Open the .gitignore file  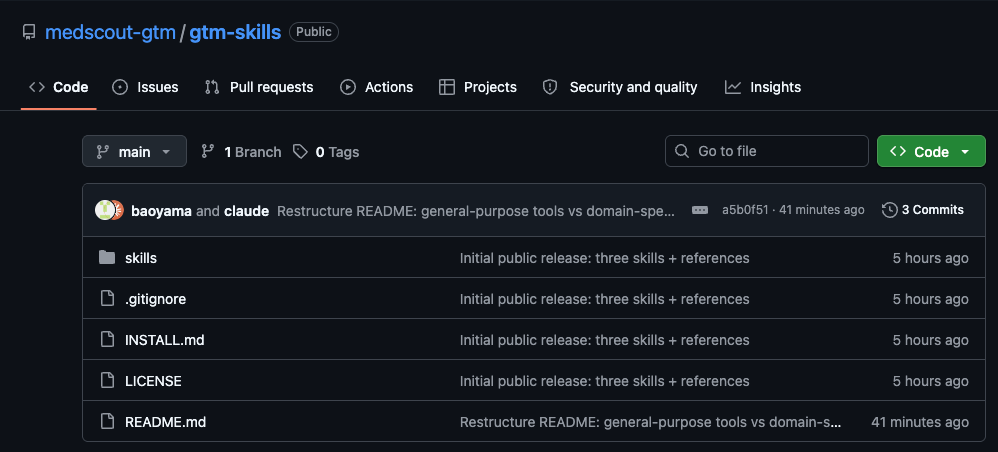pos(155,299)
